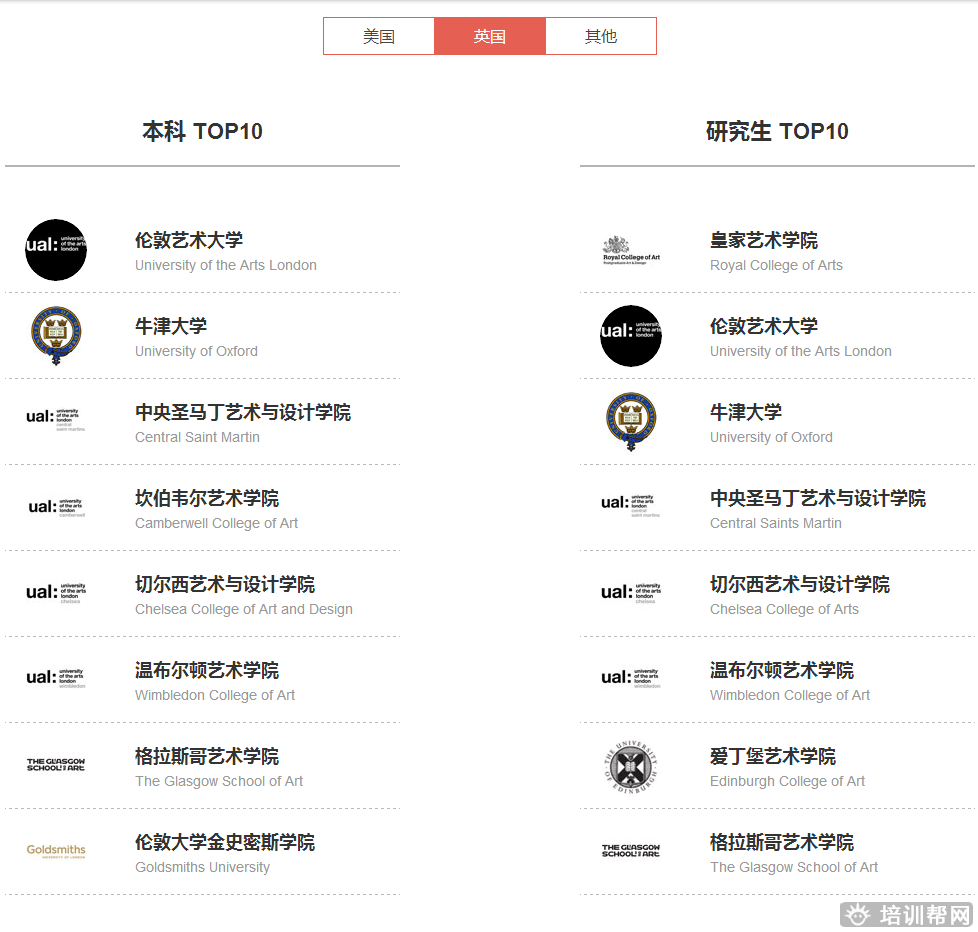The image size is (978, 932).
Task: Open 坎伯韦尔艺术学院 link
Action: (x=207, y=498)
